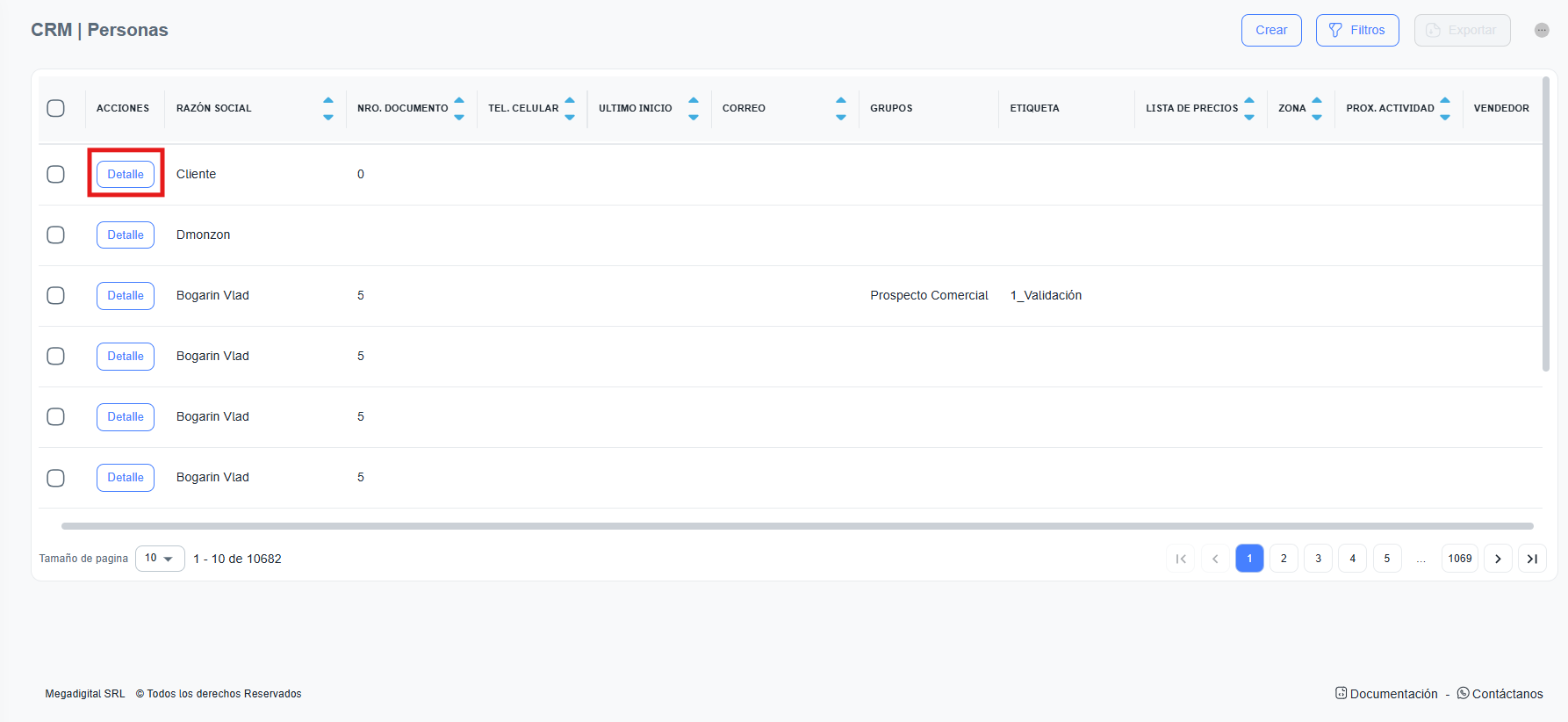Screen dimensions: 1568x722
Task: Go to next page arrow
Action: [x=1498, y=559]
